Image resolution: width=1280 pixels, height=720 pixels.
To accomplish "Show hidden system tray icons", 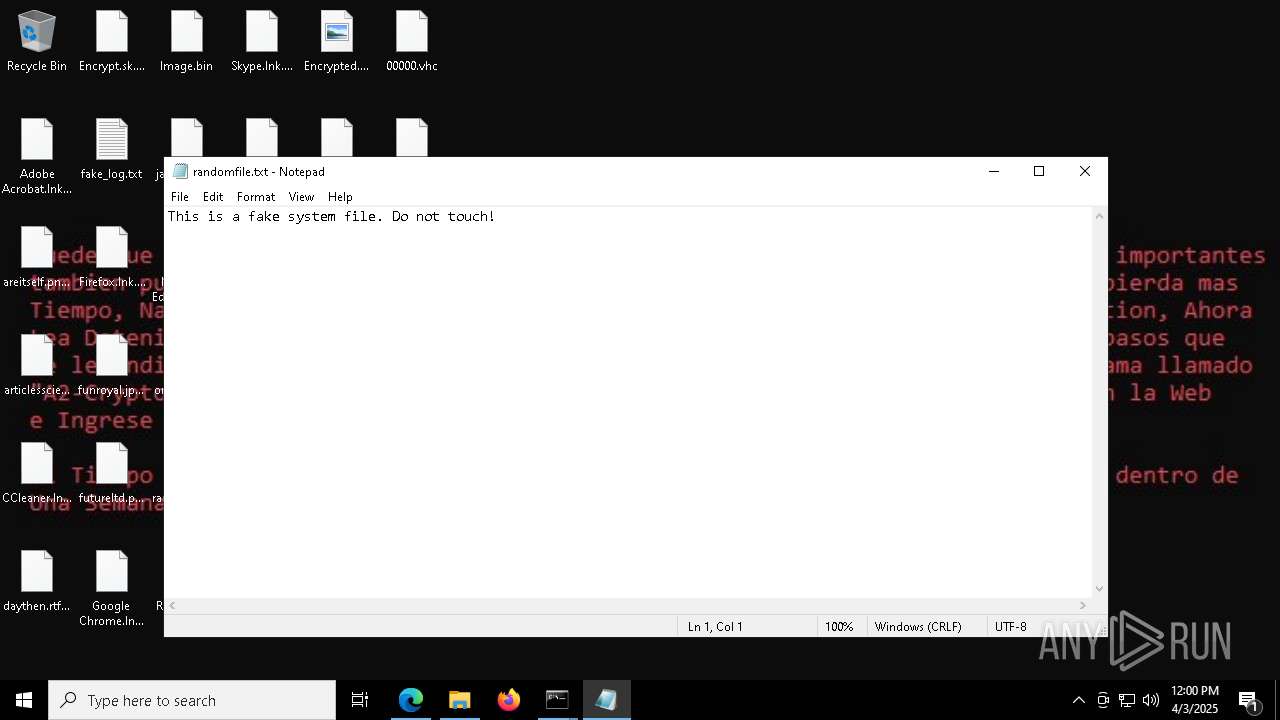I will [x=1078, y=700].
